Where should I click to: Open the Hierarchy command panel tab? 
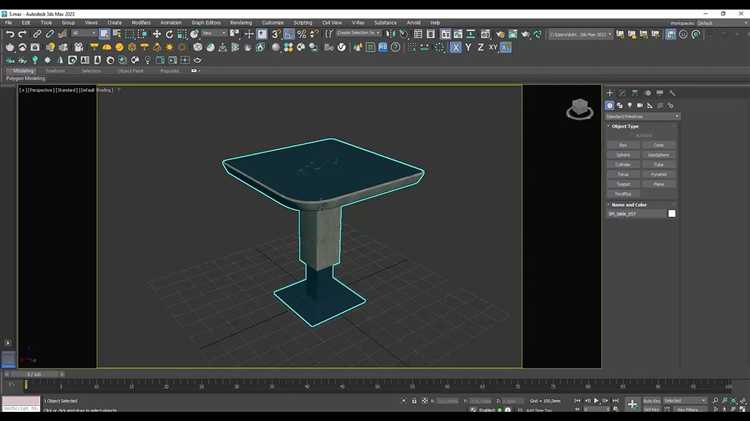(635, 93)
